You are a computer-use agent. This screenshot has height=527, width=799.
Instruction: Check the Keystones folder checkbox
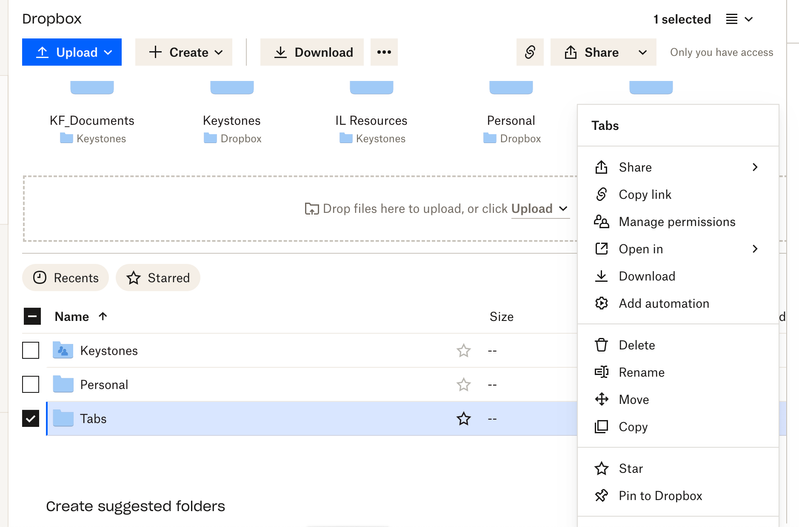(31, 351)
